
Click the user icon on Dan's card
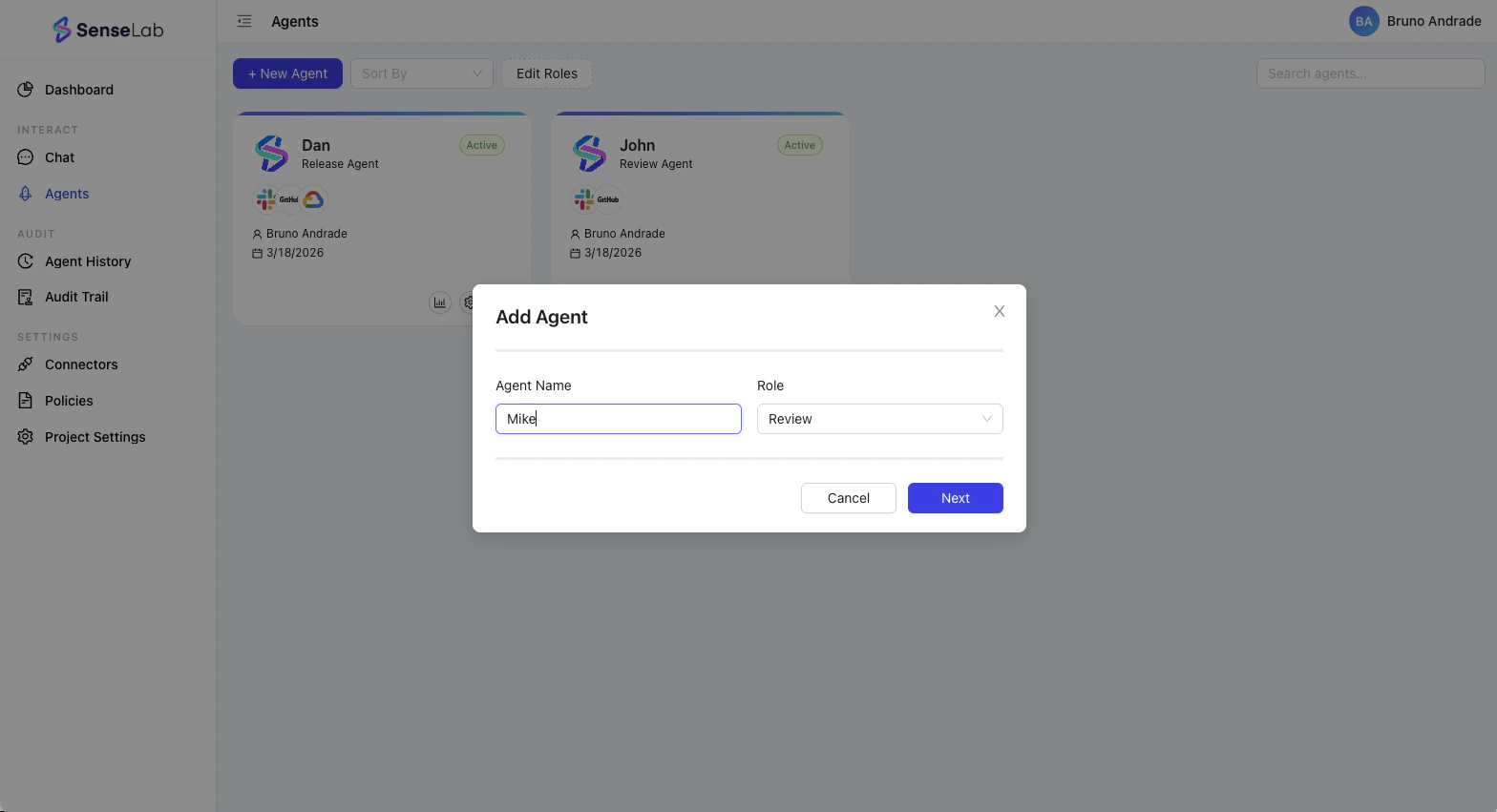coord(257,234)
